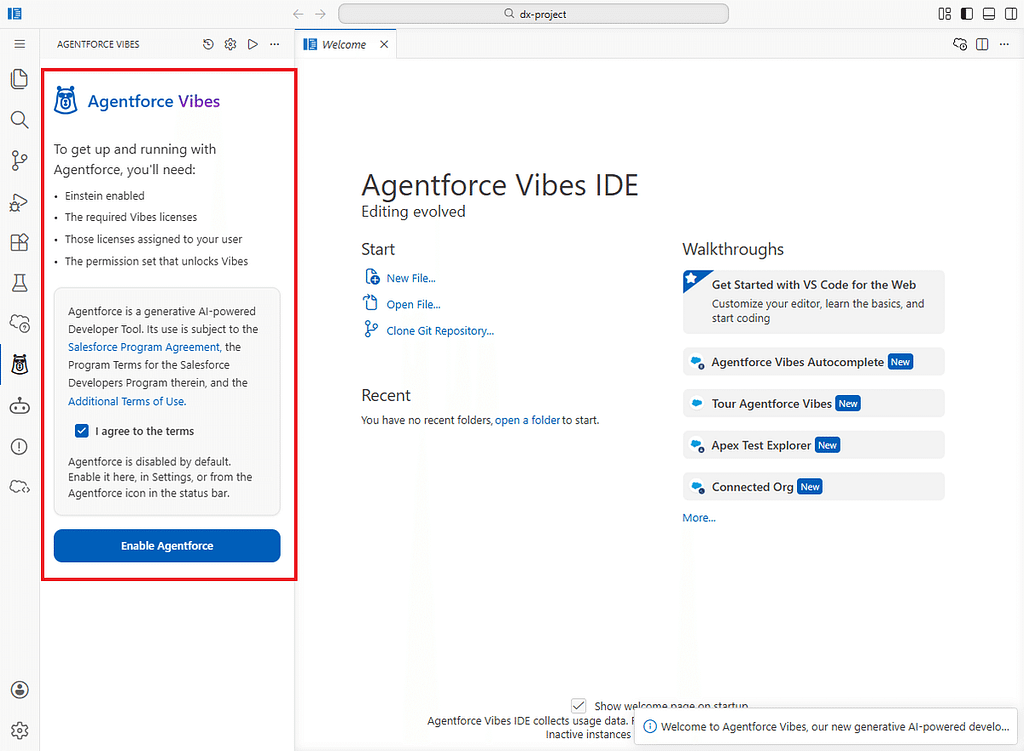Open editor more actions ellipsis
Viewport: 1024px width, 751px height.
(1004, 44)
